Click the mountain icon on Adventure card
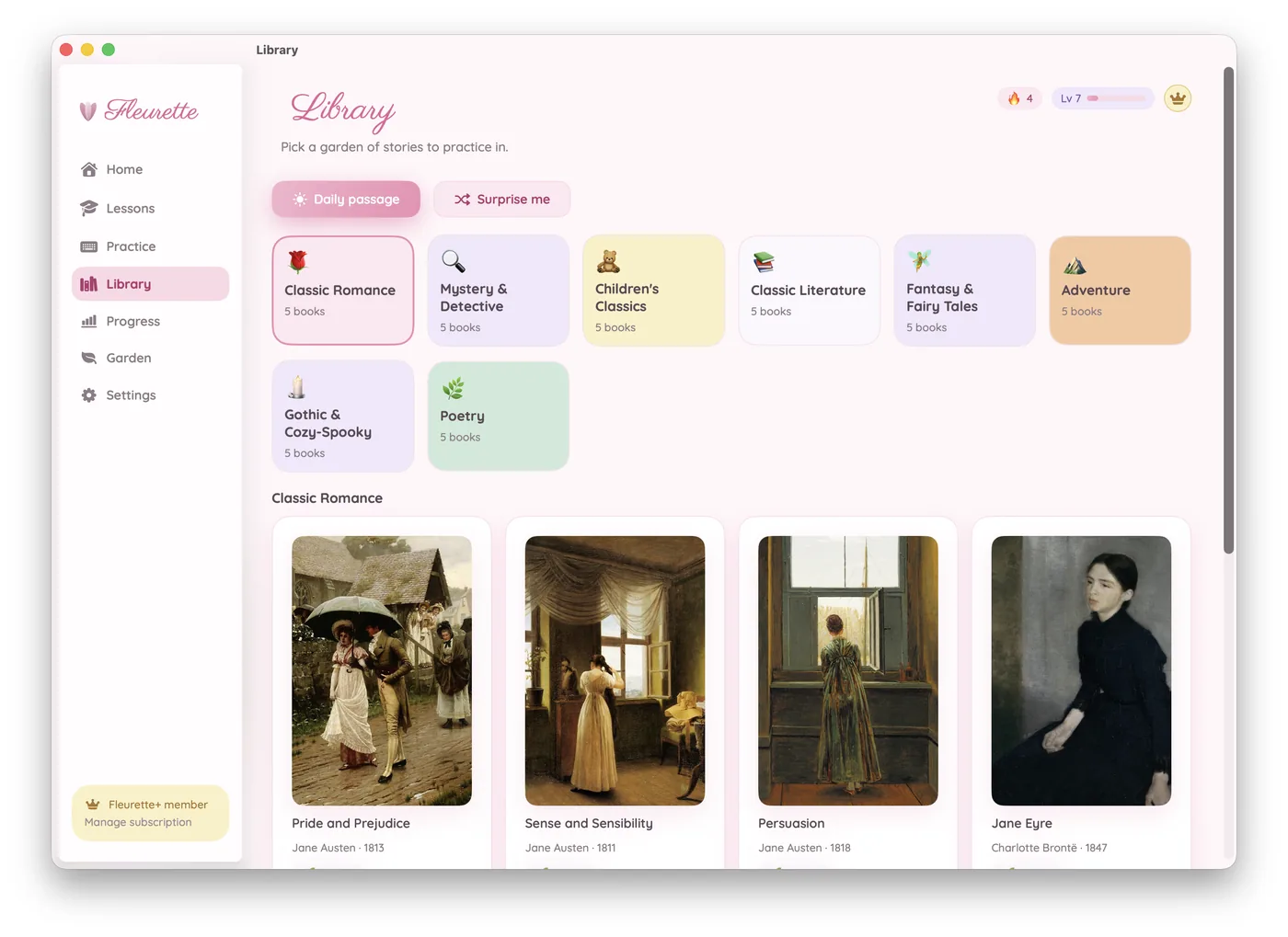 coord(1075,266)
